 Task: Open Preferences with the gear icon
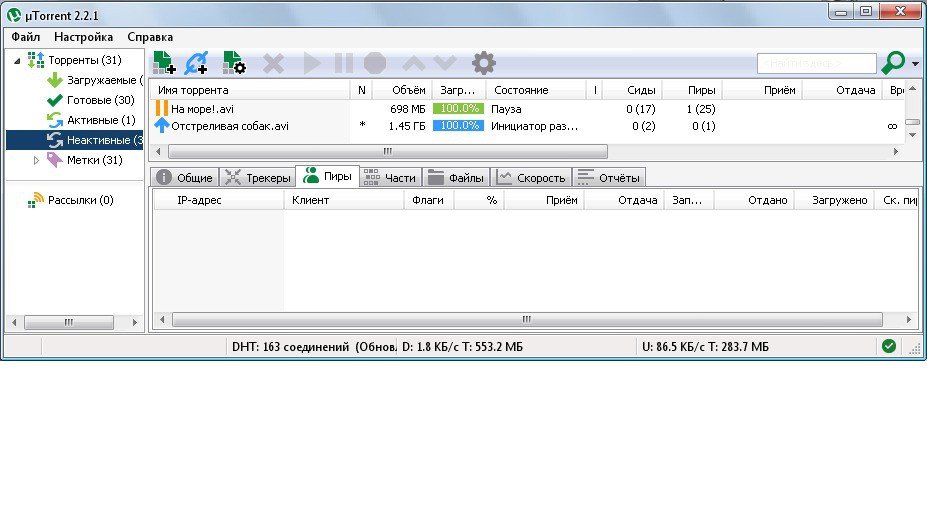(484, 63)
